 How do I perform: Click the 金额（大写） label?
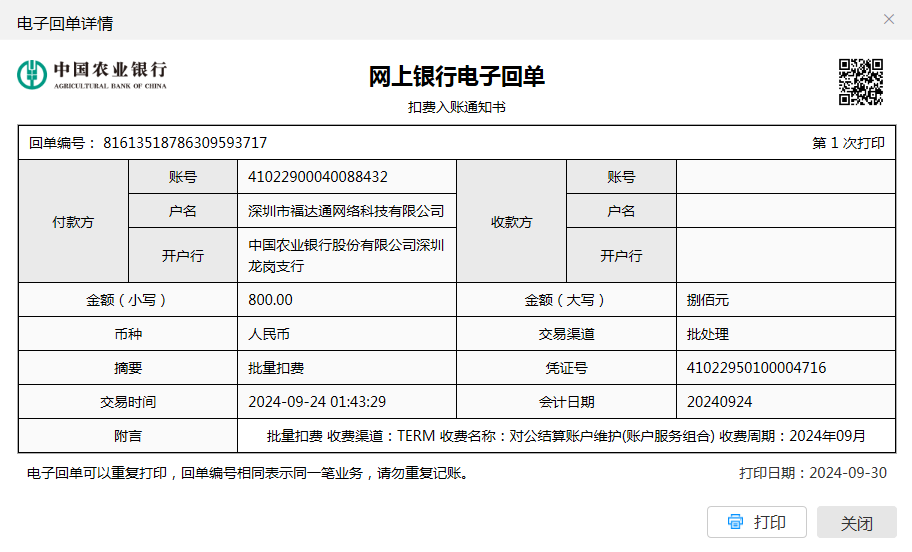[567, 300]
